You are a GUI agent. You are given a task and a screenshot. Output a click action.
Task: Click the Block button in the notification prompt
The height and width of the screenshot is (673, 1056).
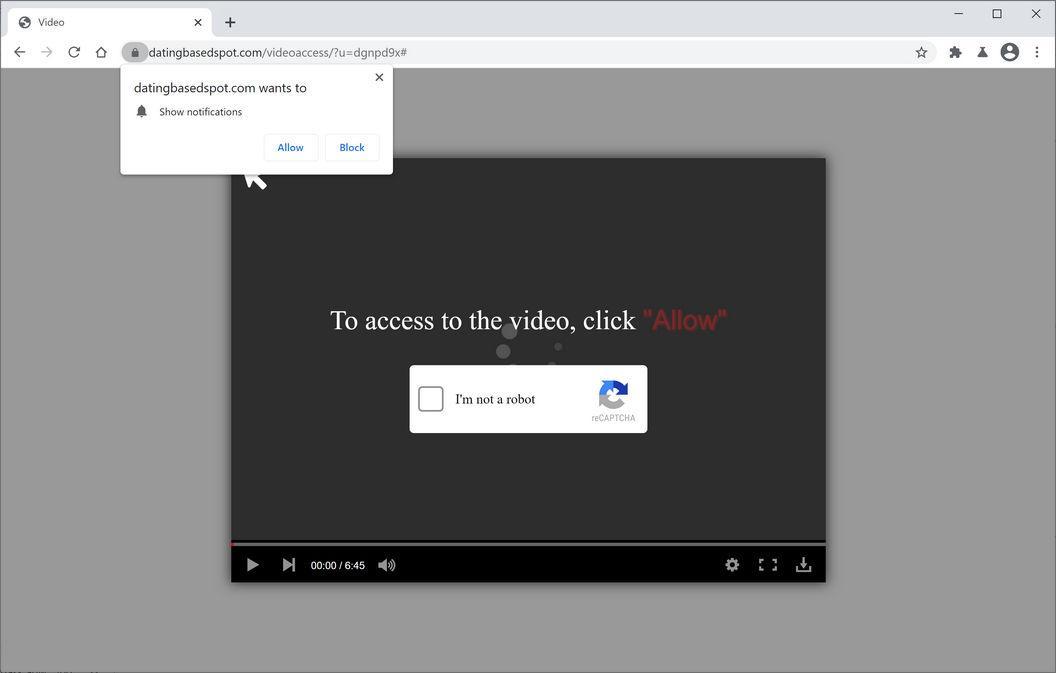(351, 147)
